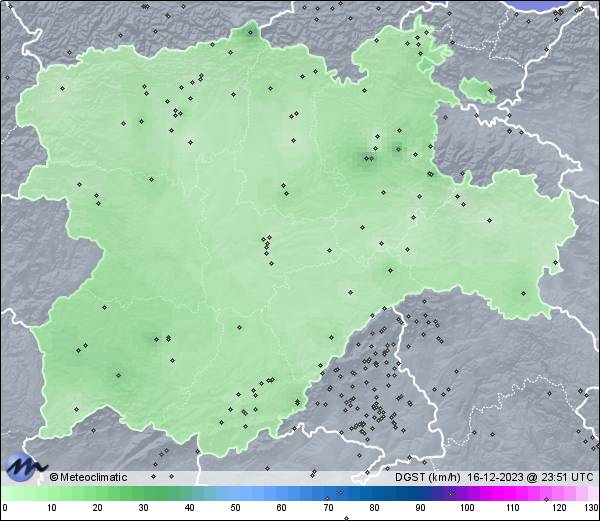The image size is (600, 521).
Task: Click the 130 scale label
Action: 592,508
